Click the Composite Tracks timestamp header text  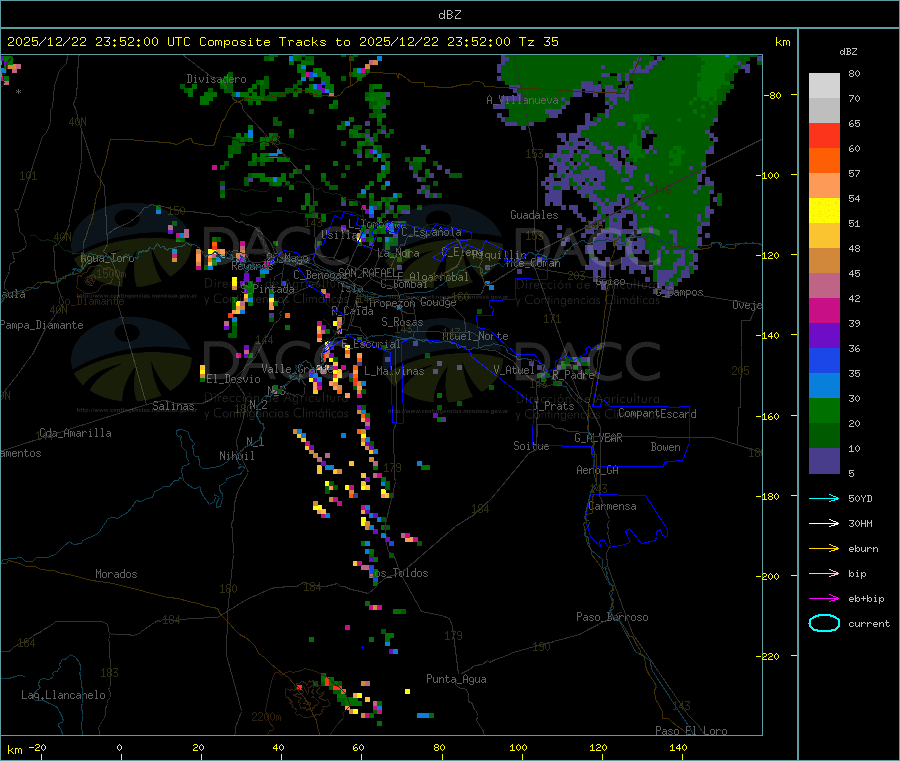pos(282,42)
